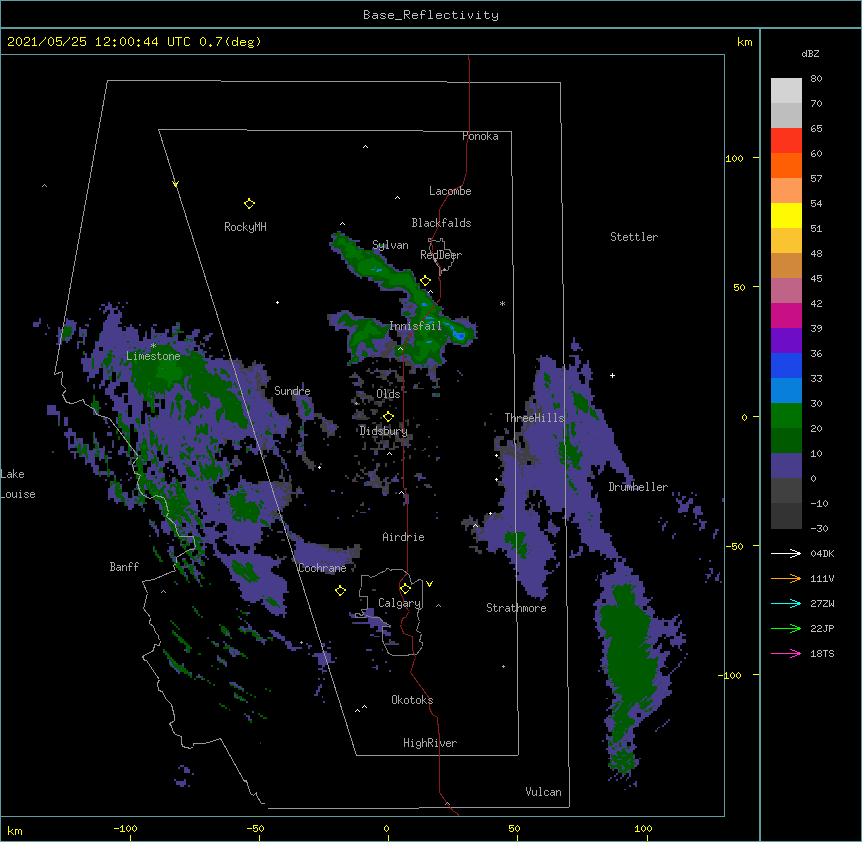Click the HighRiver label
This screenshot has height=842, width=862.
coord(430,743)
